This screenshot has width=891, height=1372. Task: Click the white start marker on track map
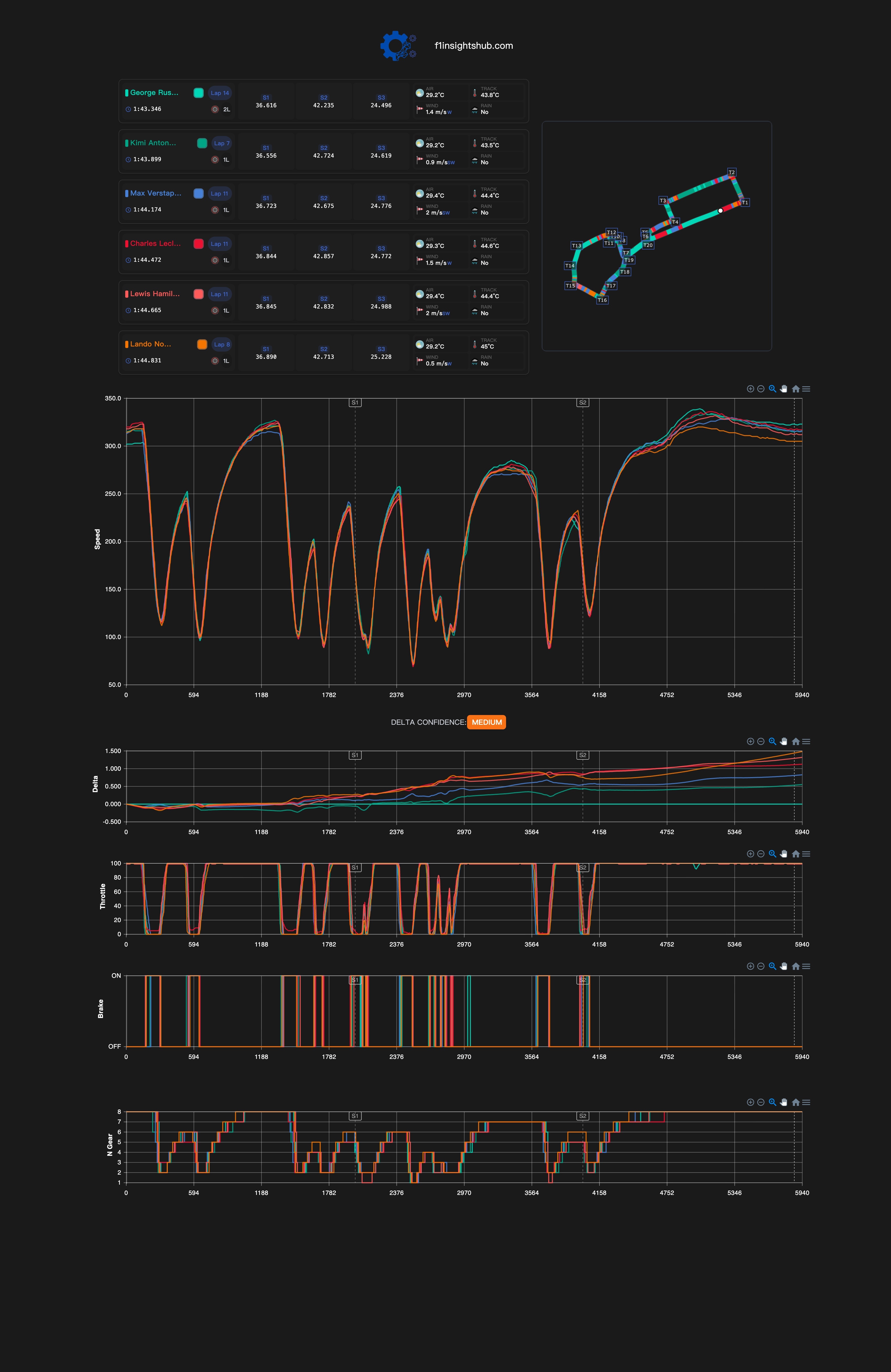click(720, 211)
